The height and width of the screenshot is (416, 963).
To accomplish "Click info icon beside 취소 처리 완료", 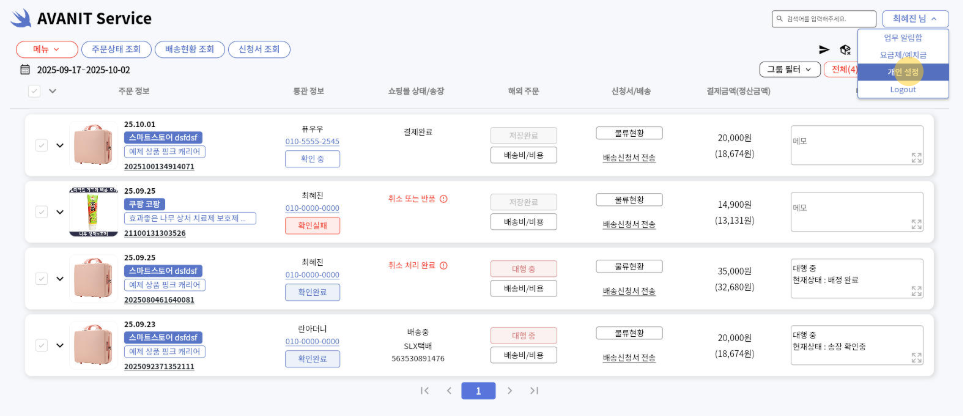I will [443, 265].
